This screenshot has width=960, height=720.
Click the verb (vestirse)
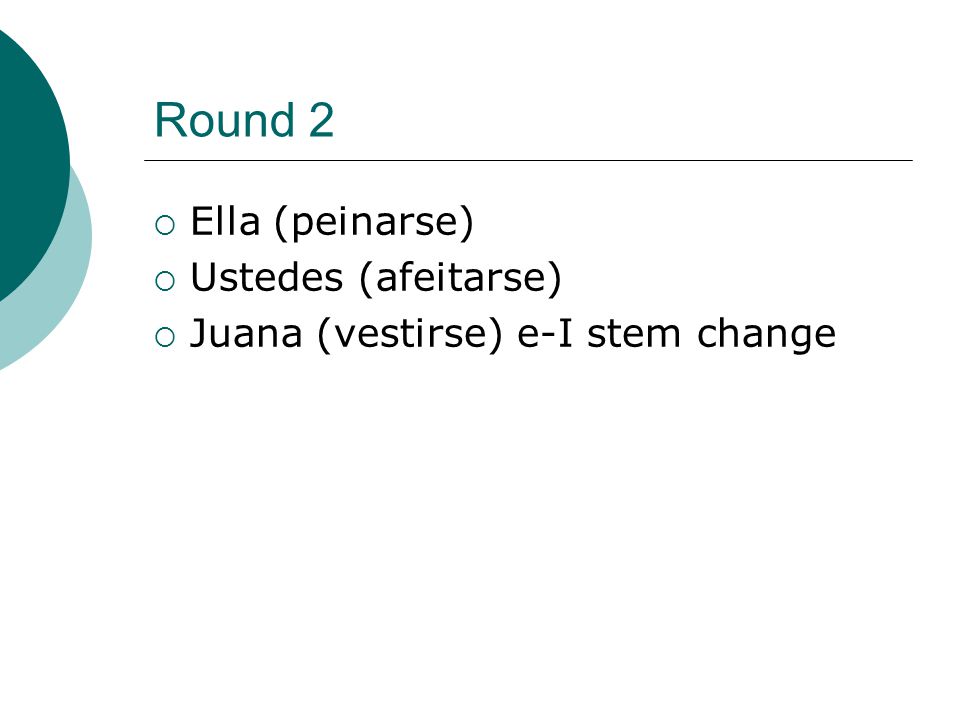point(410,335)
